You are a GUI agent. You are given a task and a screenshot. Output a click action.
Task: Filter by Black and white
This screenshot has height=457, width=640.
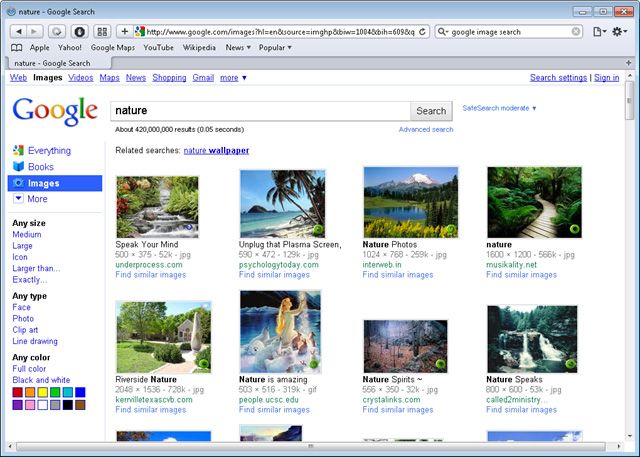coord(41,380)
